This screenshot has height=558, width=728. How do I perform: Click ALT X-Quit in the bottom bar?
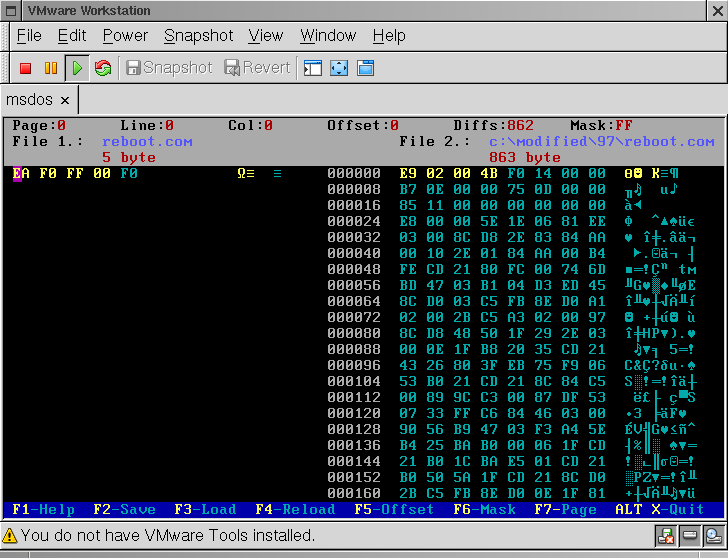pyautogui.click(x=660, y=510)
